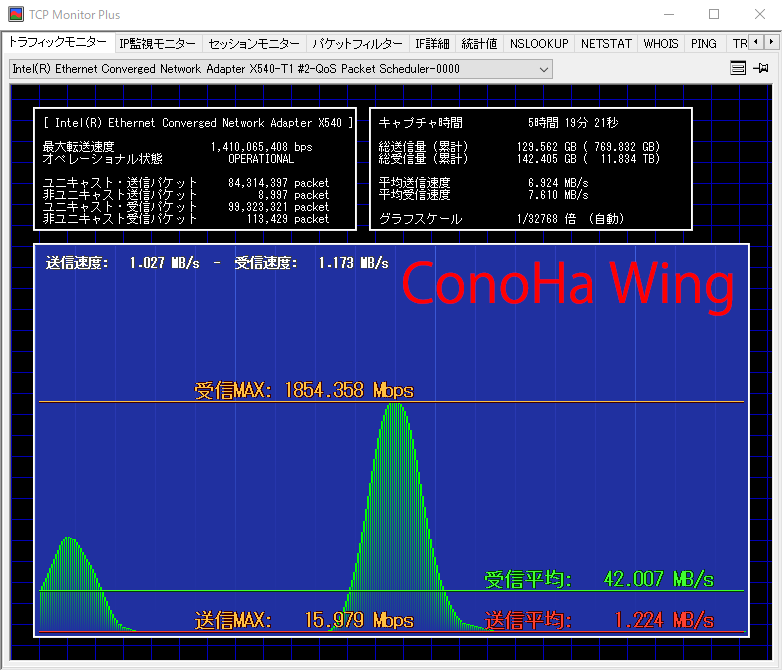Switch to the 統計値 tab

(x=479, y=44)
